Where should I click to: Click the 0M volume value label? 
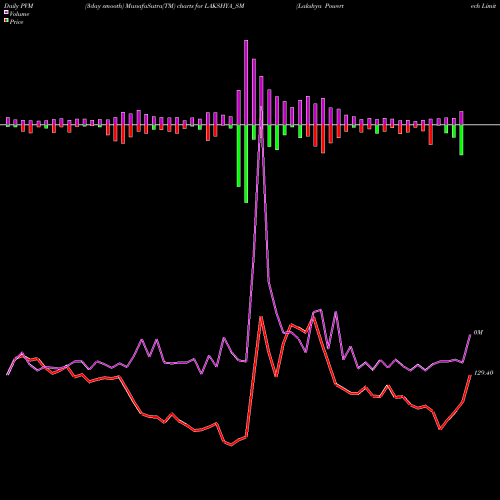[478, 333]
